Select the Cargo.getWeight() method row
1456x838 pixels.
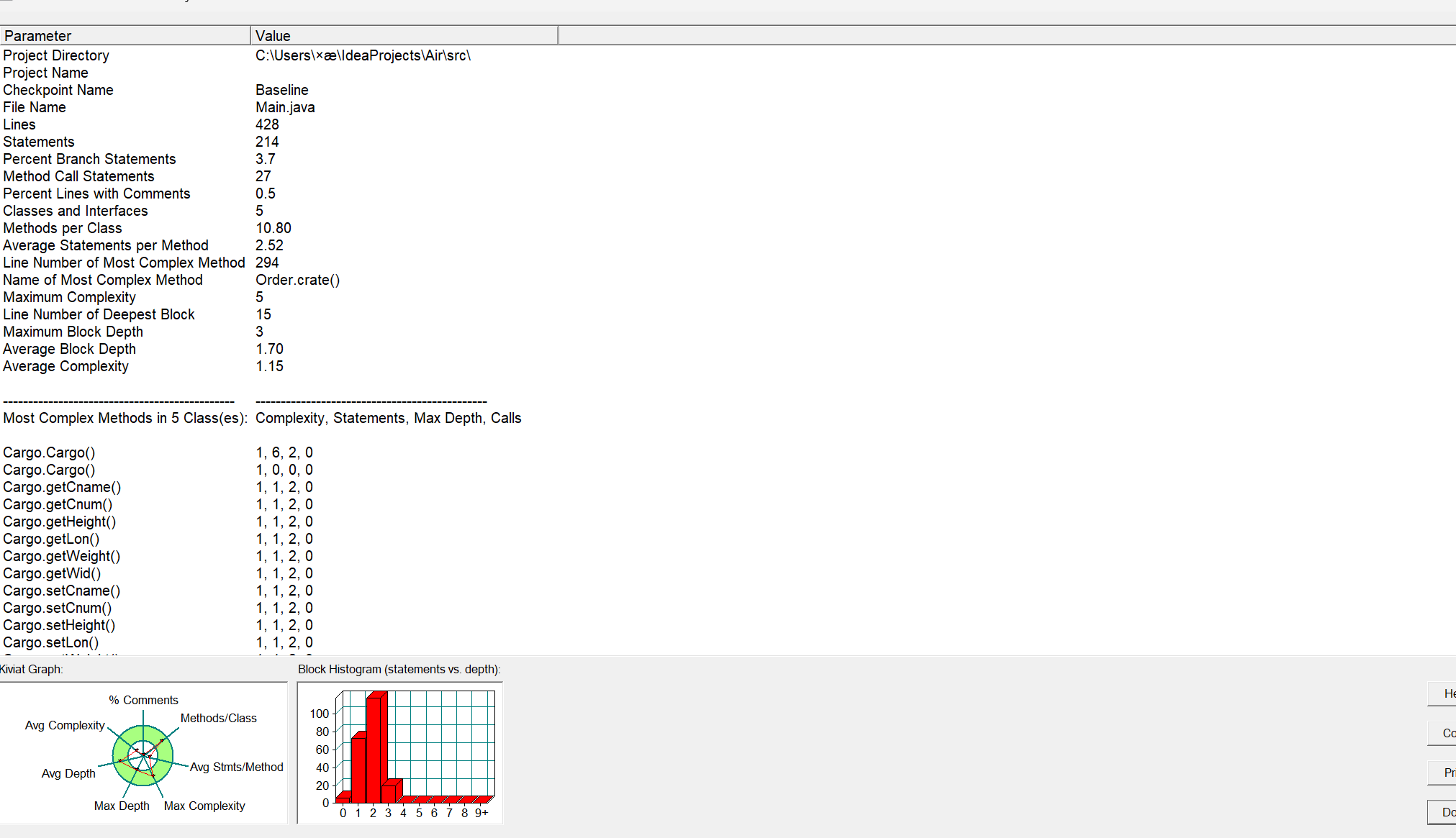[62, 556]
